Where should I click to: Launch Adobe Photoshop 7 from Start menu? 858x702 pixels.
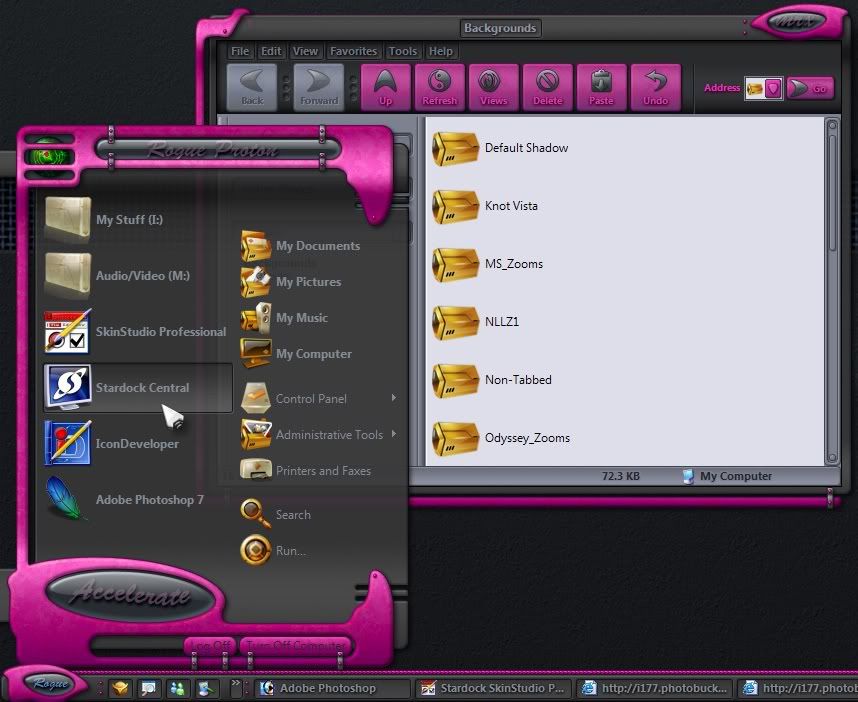click(137, 500)
